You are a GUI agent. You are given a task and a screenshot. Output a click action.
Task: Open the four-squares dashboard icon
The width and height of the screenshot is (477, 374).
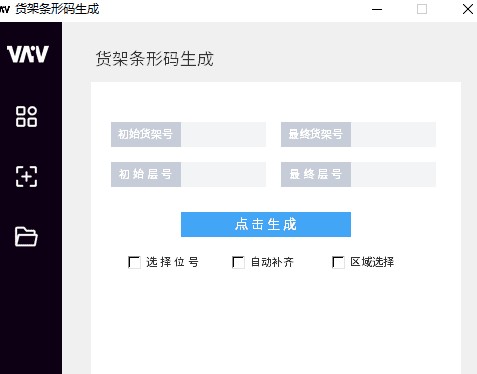tap(26, 117)
